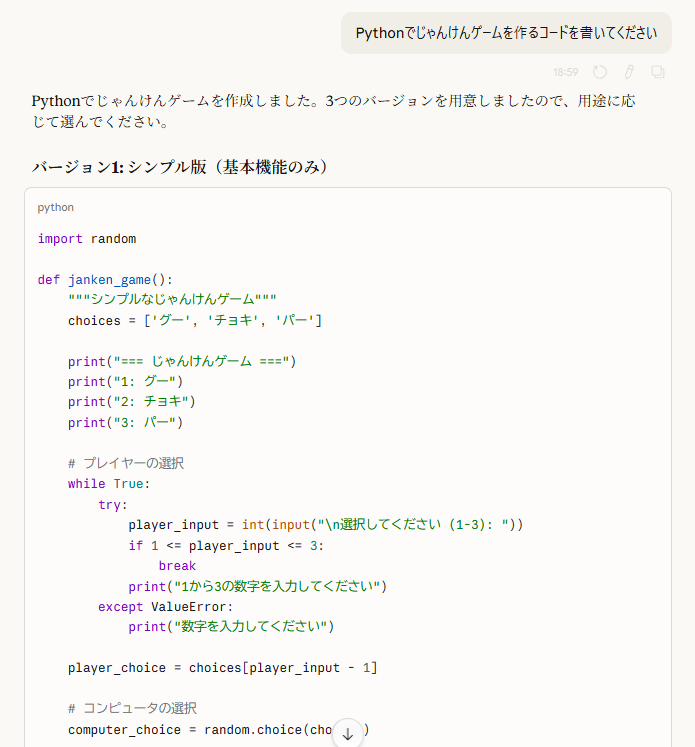
Task: Click the edit pencil icon under the user message
Action: [629, 72]
